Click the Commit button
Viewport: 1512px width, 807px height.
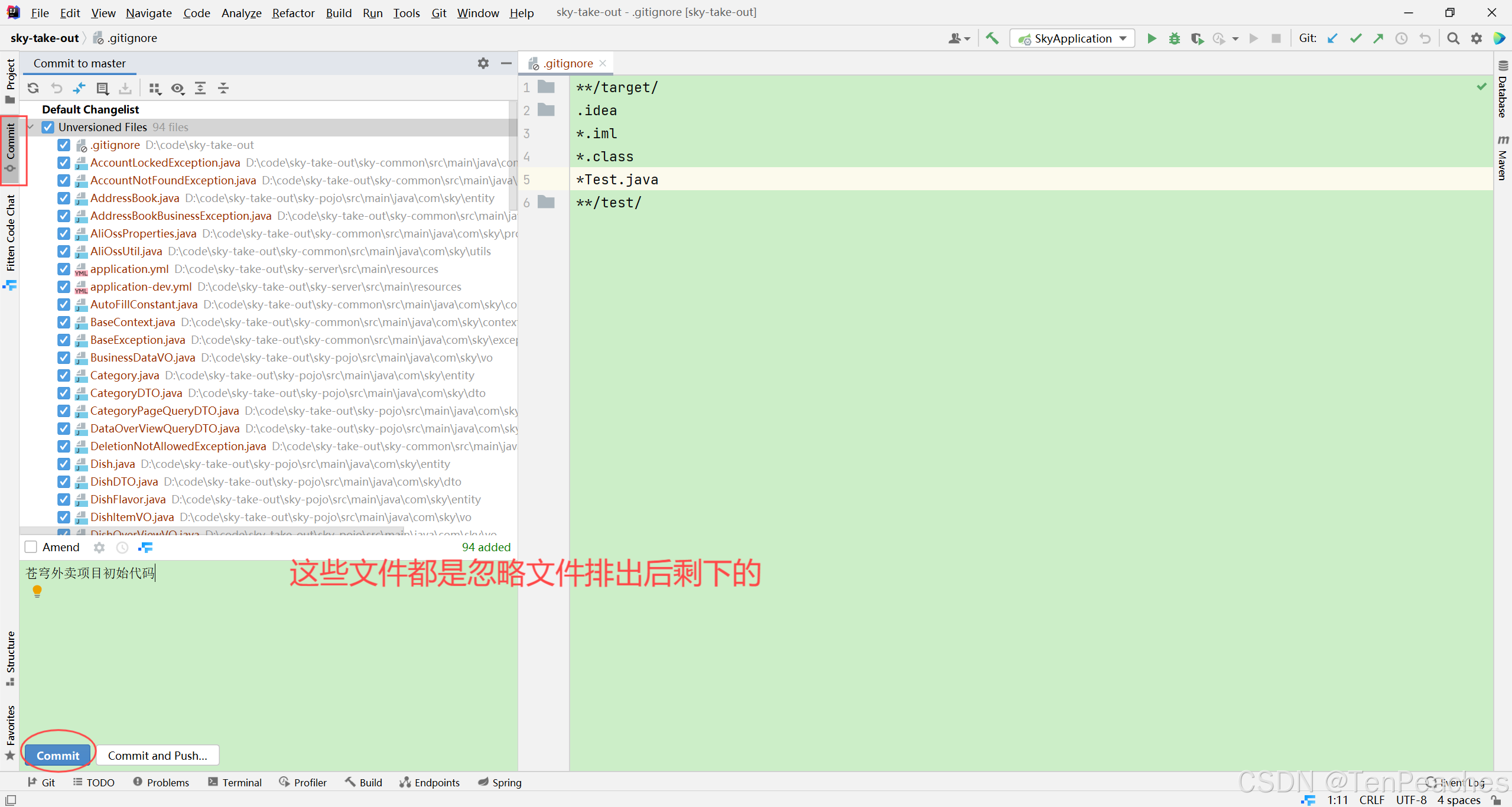pyautogui.click(x=57, y=756)
